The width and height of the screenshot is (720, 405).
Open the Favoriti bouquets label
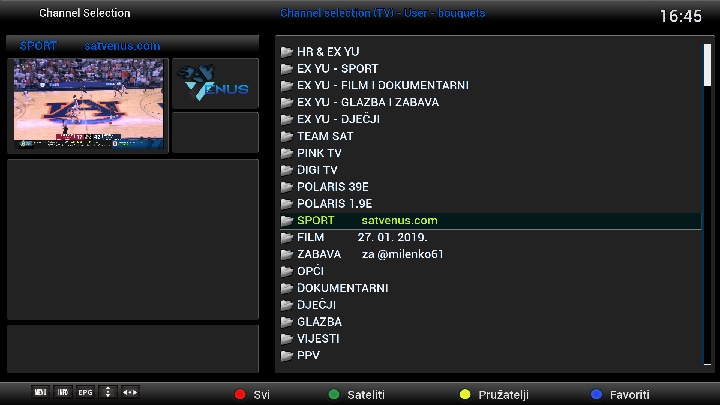point(630,395)
